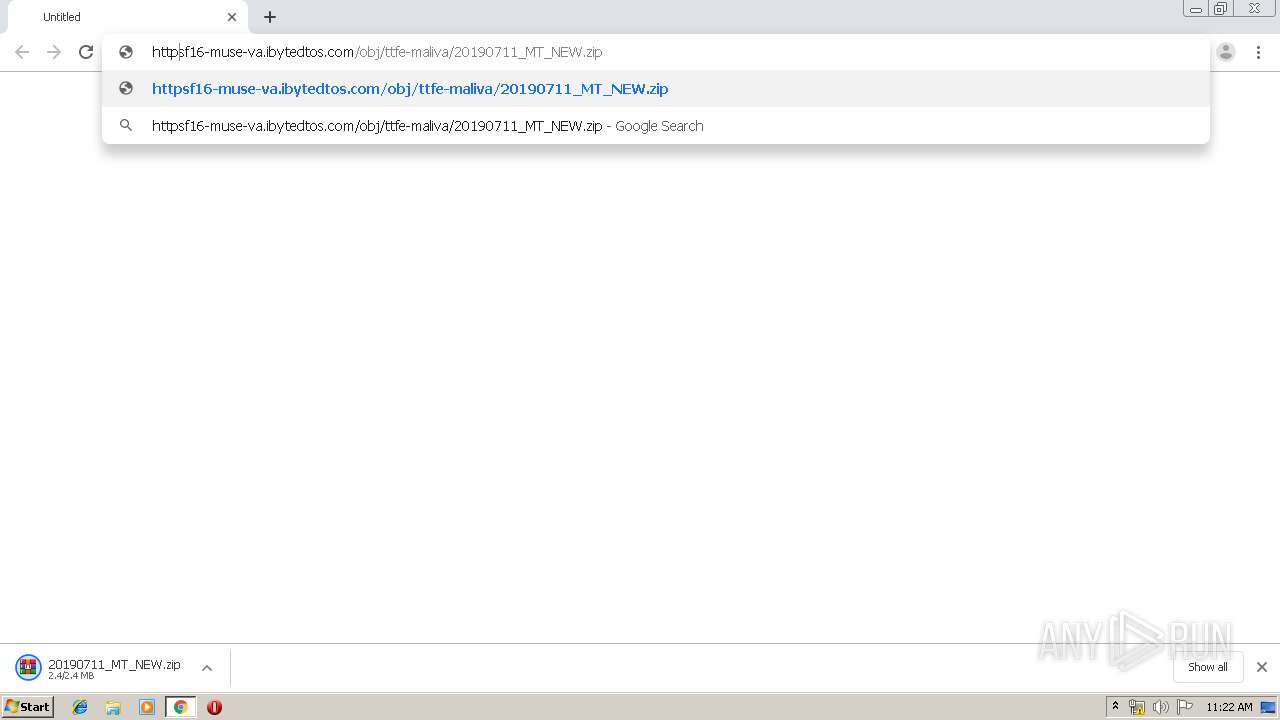Click the Action Center flag icon
The width and height of the screenshot is (1280, 720).
pyautogui.click(x=1185, y=707)
